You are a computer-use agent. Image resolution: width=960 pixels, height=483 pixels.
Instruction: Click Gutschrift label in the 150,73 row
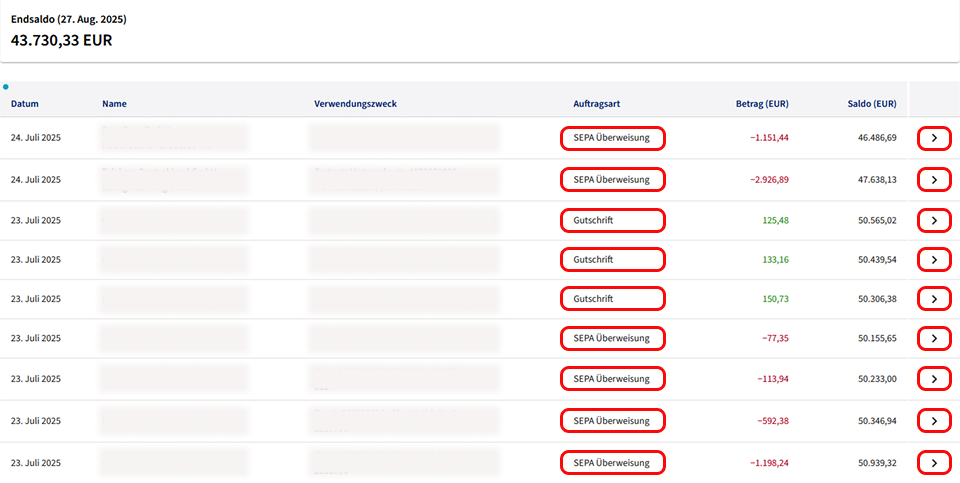(x=612, y=299)
